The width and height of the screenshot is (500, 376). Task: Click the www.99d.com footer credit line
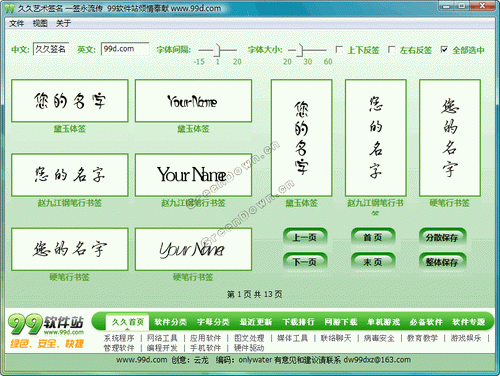(x=263, y=360)
